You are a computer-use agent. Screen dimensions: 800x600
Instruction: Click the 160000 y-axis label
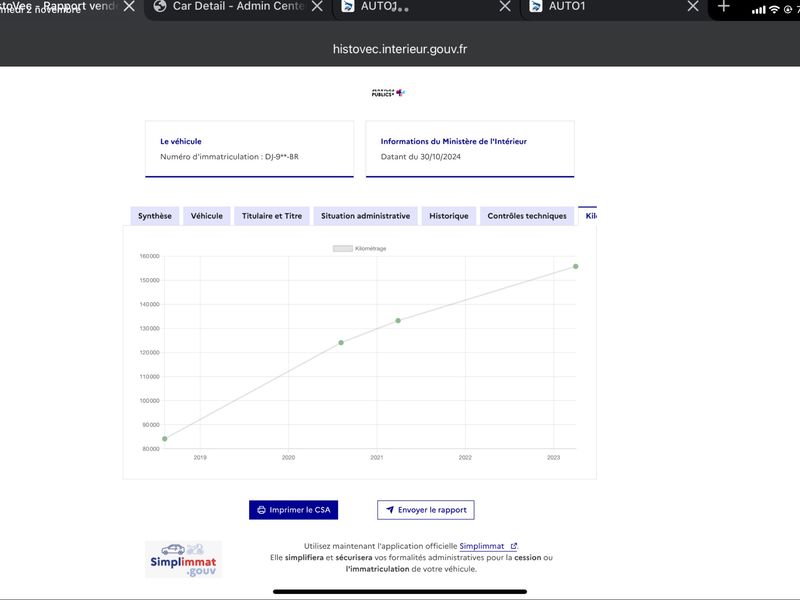coord(149,256)
